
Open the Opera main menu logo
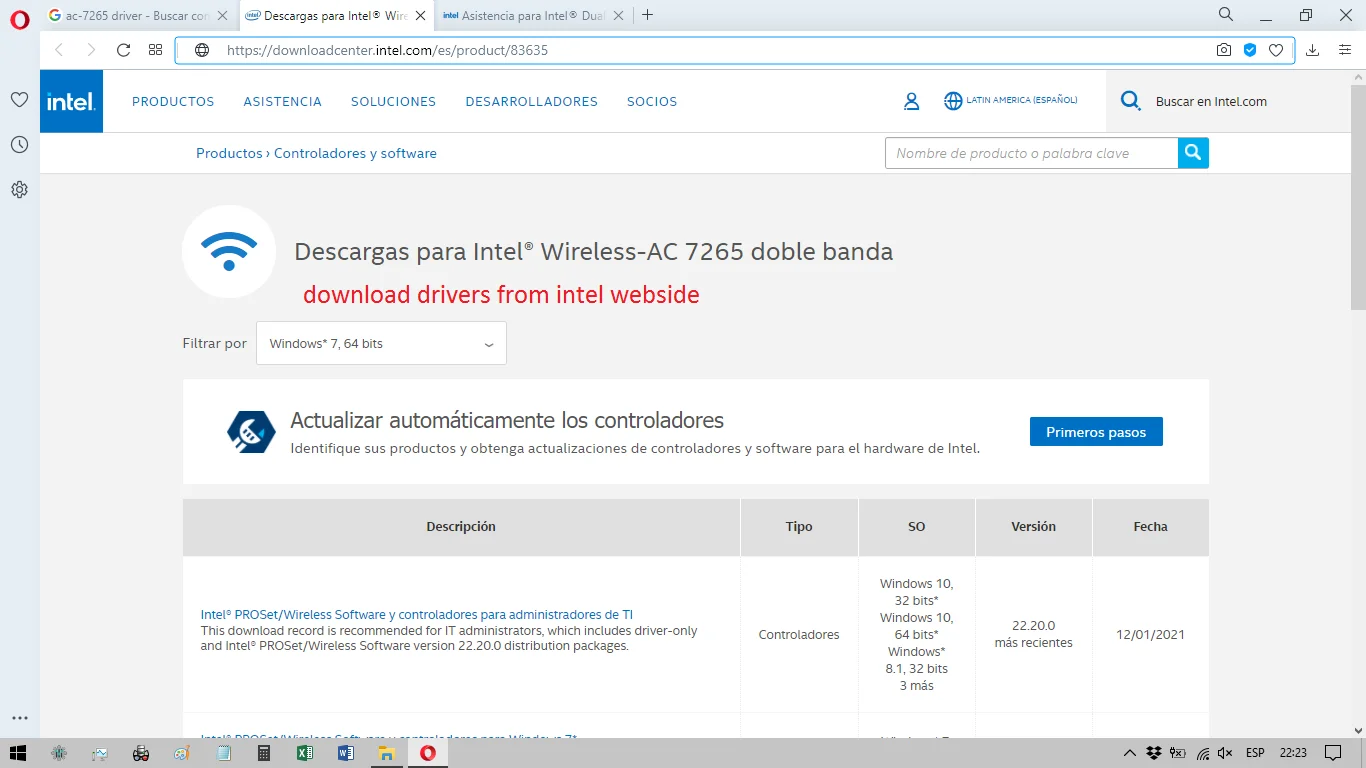19,19
